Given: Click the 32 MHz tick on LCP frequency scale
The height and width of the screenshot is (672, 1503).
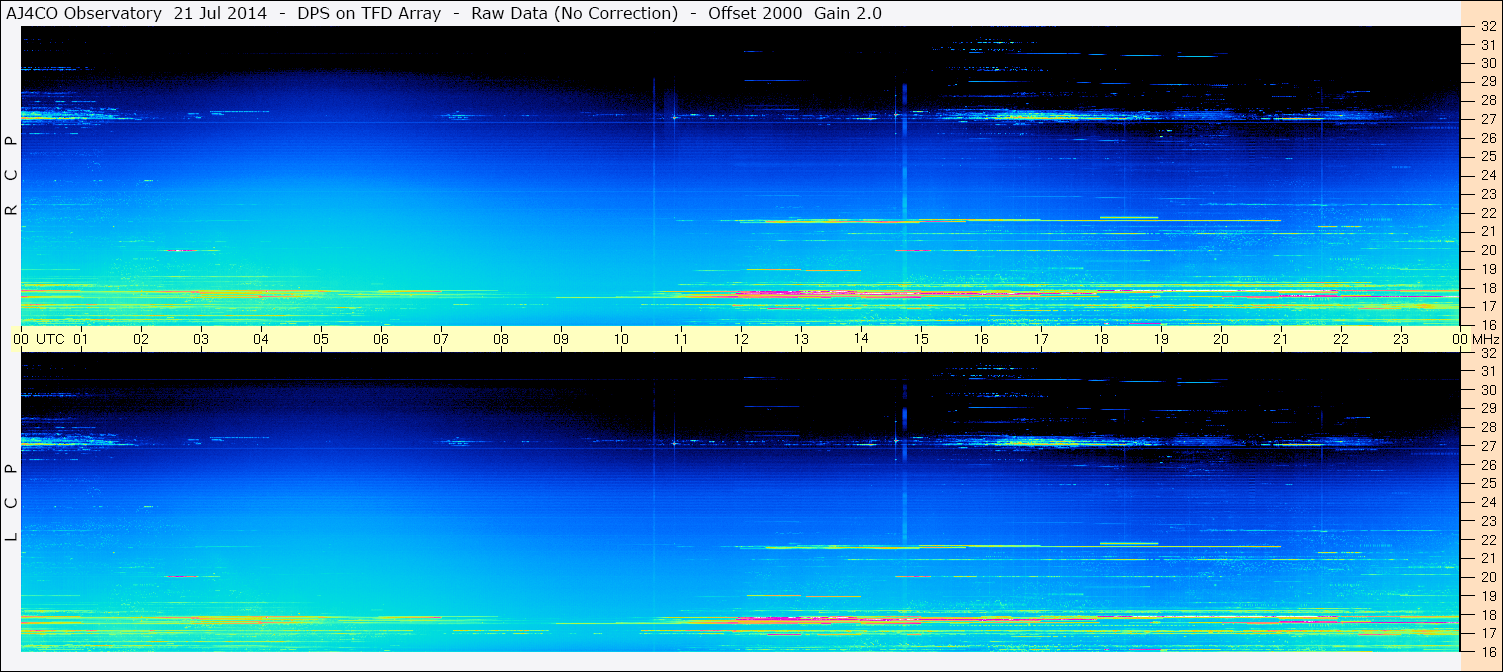Looking at the screenshot, I should (1488, 353).
